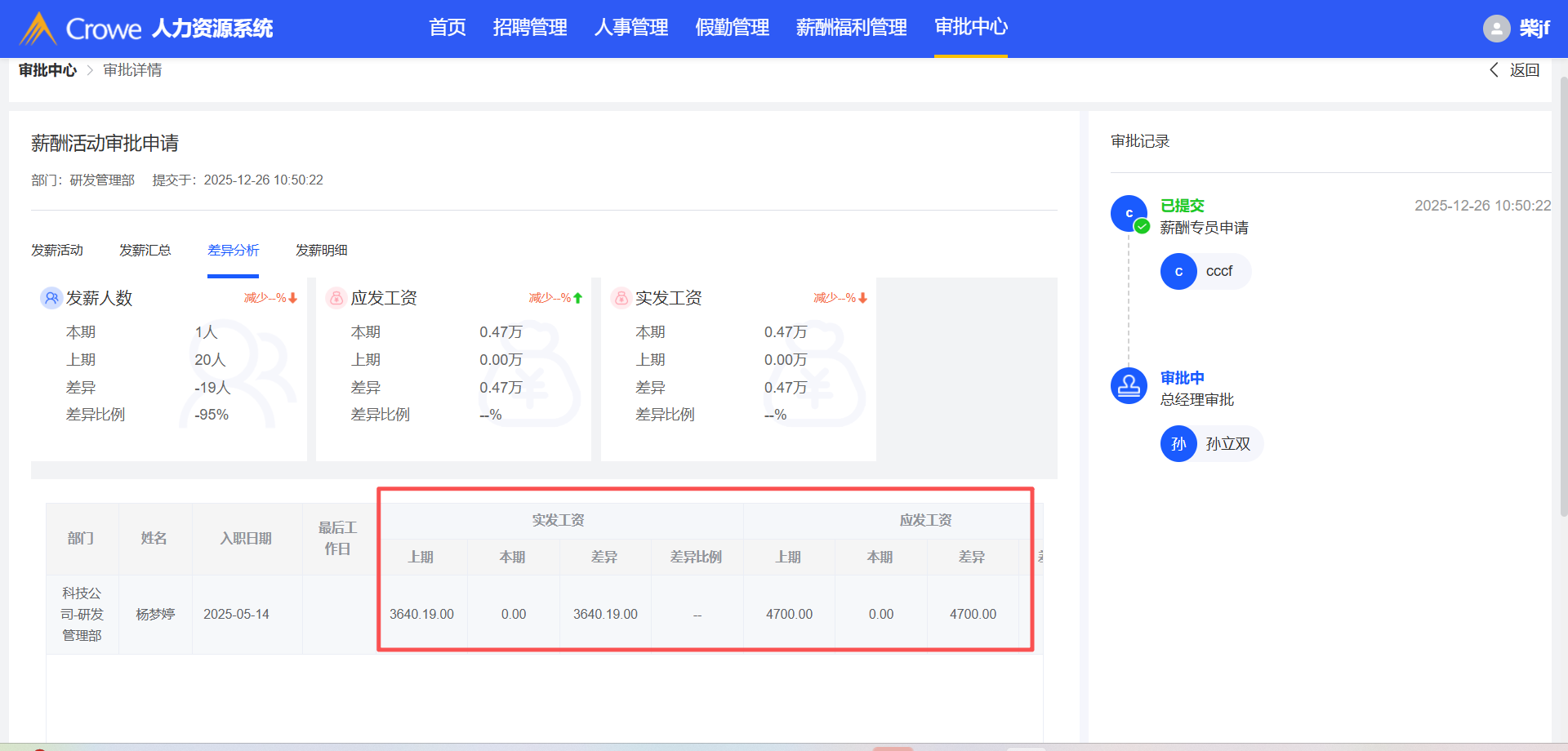This screenshot has width=1568, height=751.
Task: Switch to the 发薪活动 tab
Action: (x=57, y=251)
